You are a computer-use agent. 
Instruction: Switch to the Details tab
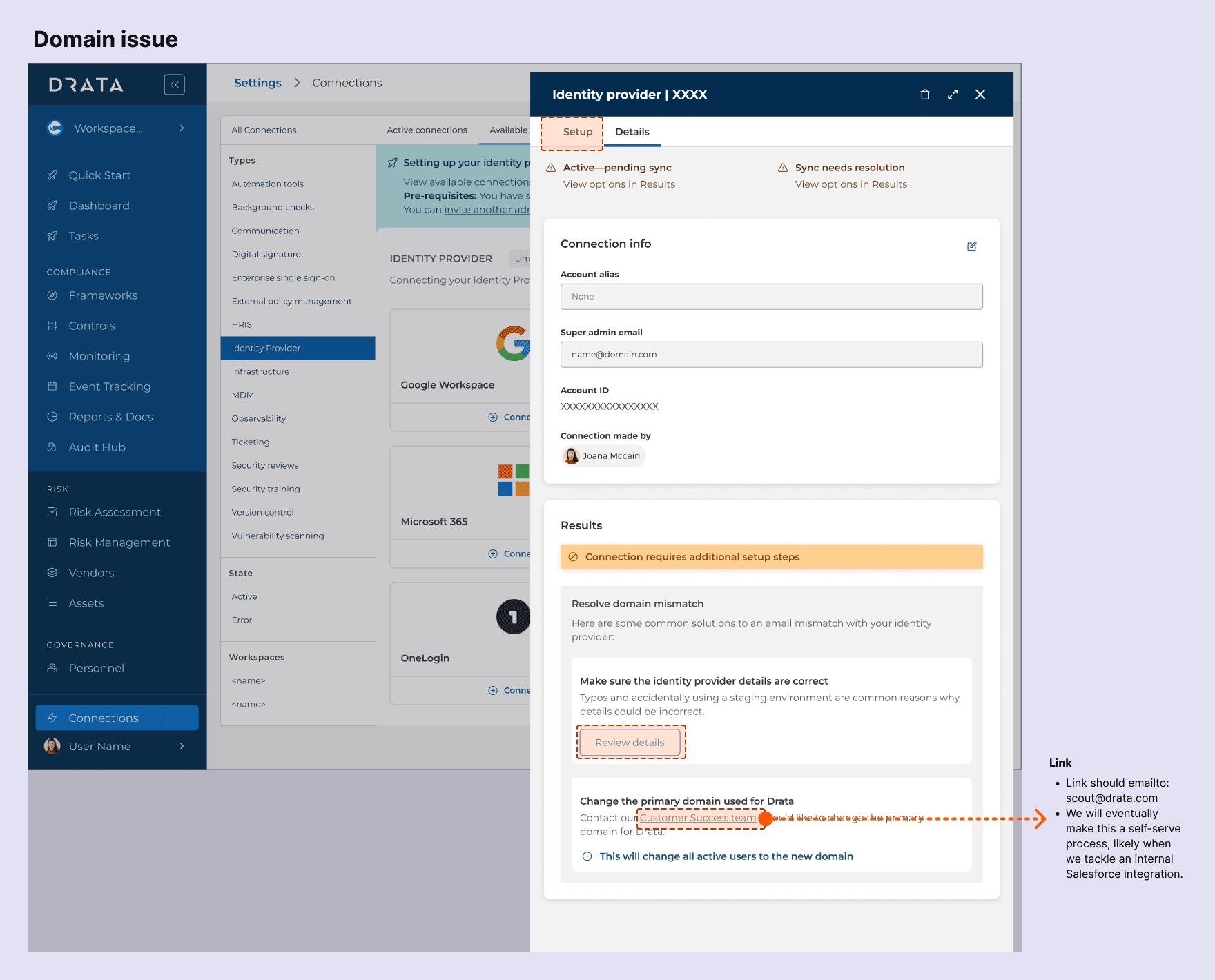(632, 132)
